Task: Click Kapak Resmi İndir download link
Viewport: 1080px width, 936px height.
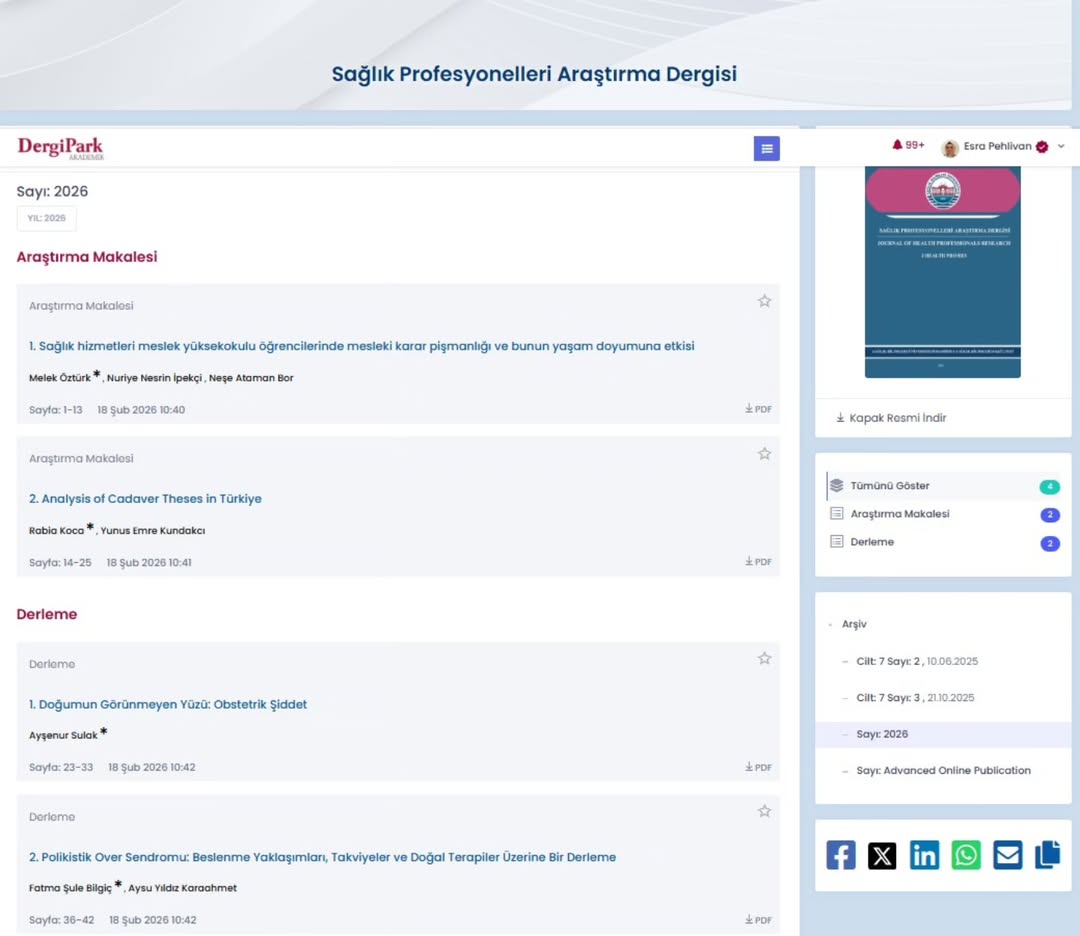Action: pyautogui.click(x=890, y=418)
